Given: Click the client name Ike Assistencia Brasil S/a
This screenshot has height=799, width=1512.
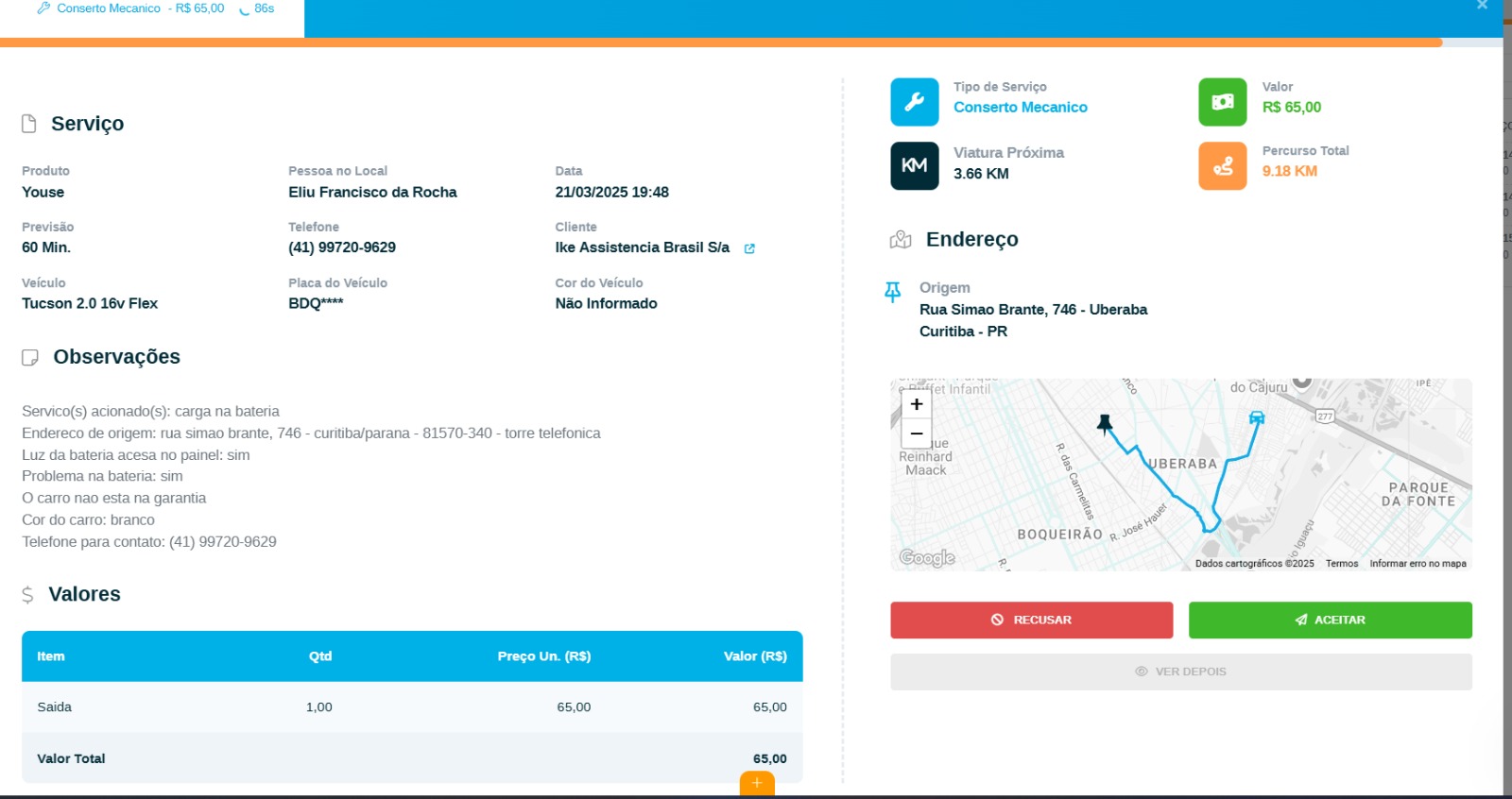Looking at the screenshot, I should coord(643,247).
